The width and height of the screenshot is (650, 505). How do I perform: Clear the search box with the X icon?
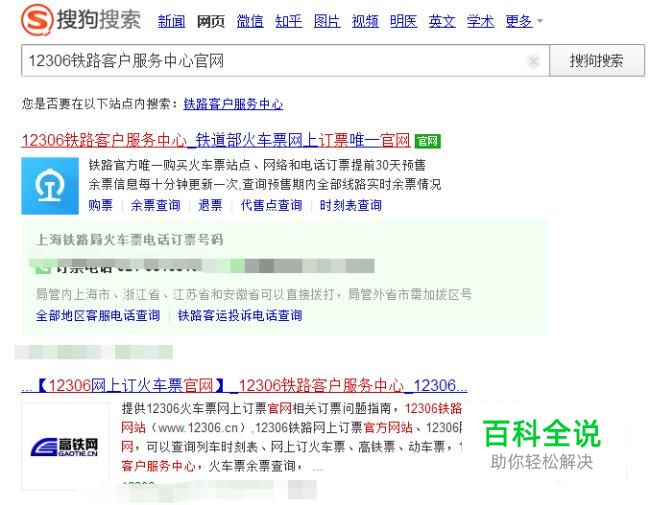click(x=534, y=61)
